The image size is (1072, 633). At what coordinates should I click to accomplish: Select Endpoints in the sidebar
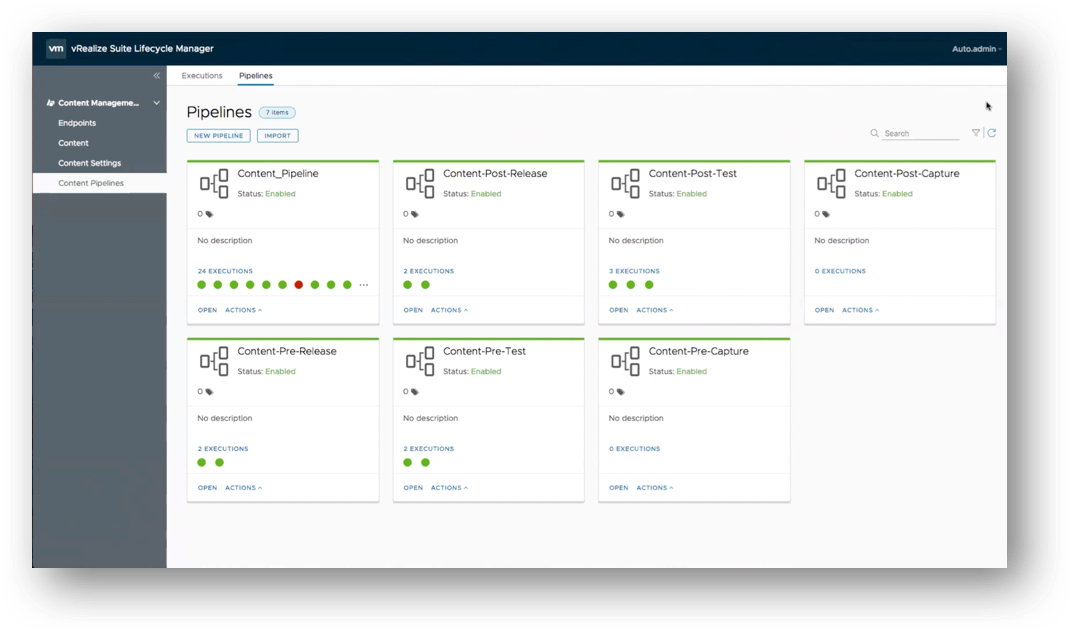(77, 123)
